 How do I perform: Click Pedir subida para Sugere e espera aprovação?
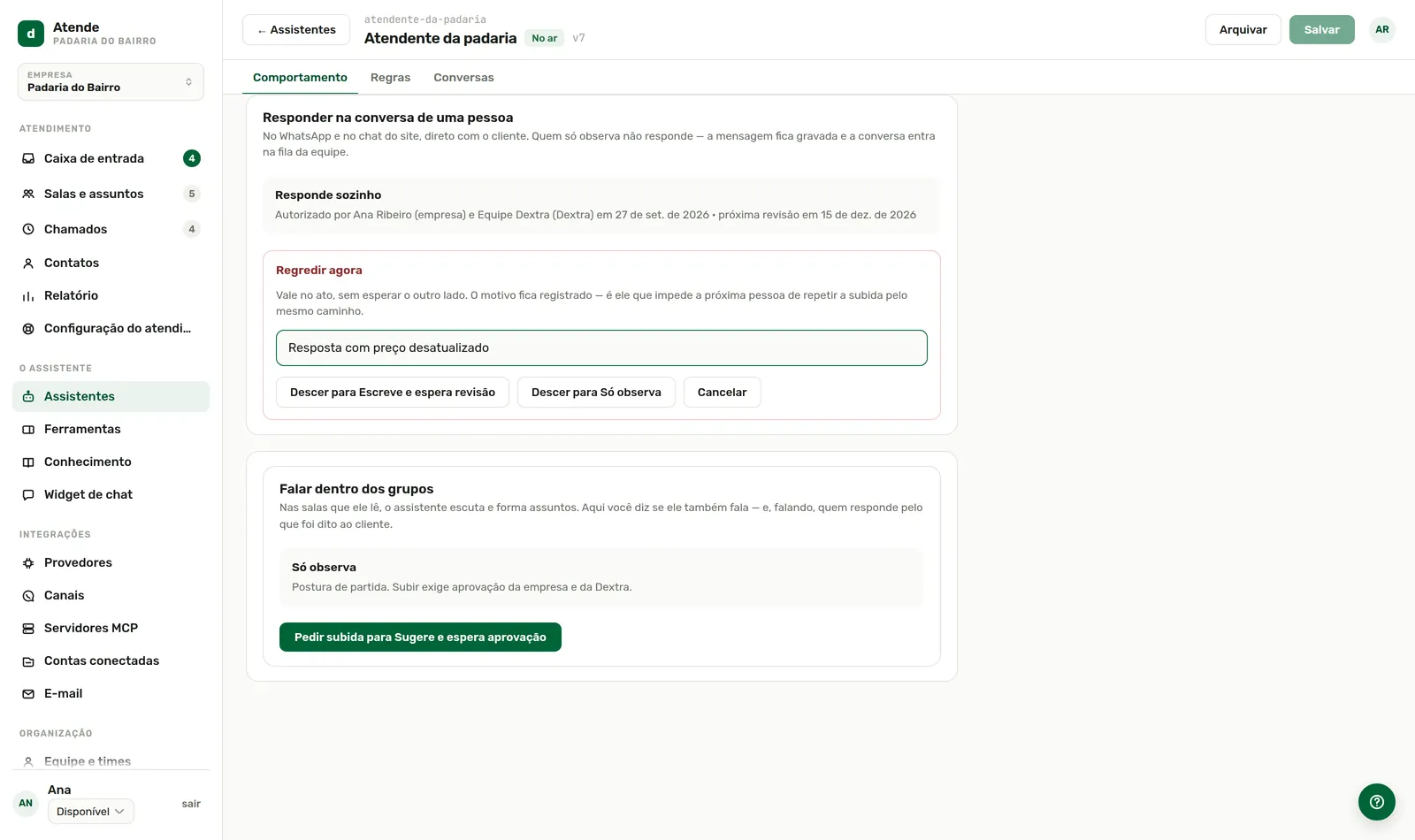pos(420,637)
